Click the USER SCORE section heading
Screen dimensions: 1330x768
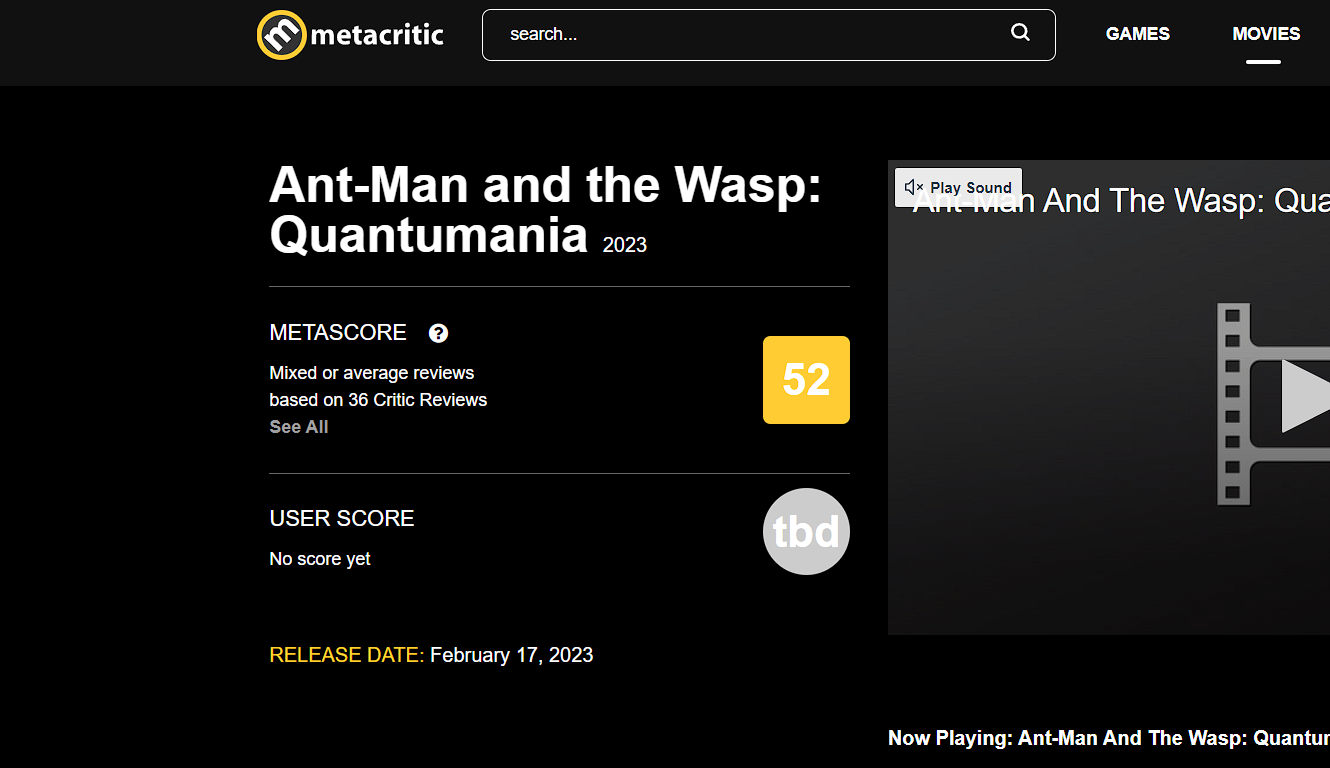tap(341, 518)
